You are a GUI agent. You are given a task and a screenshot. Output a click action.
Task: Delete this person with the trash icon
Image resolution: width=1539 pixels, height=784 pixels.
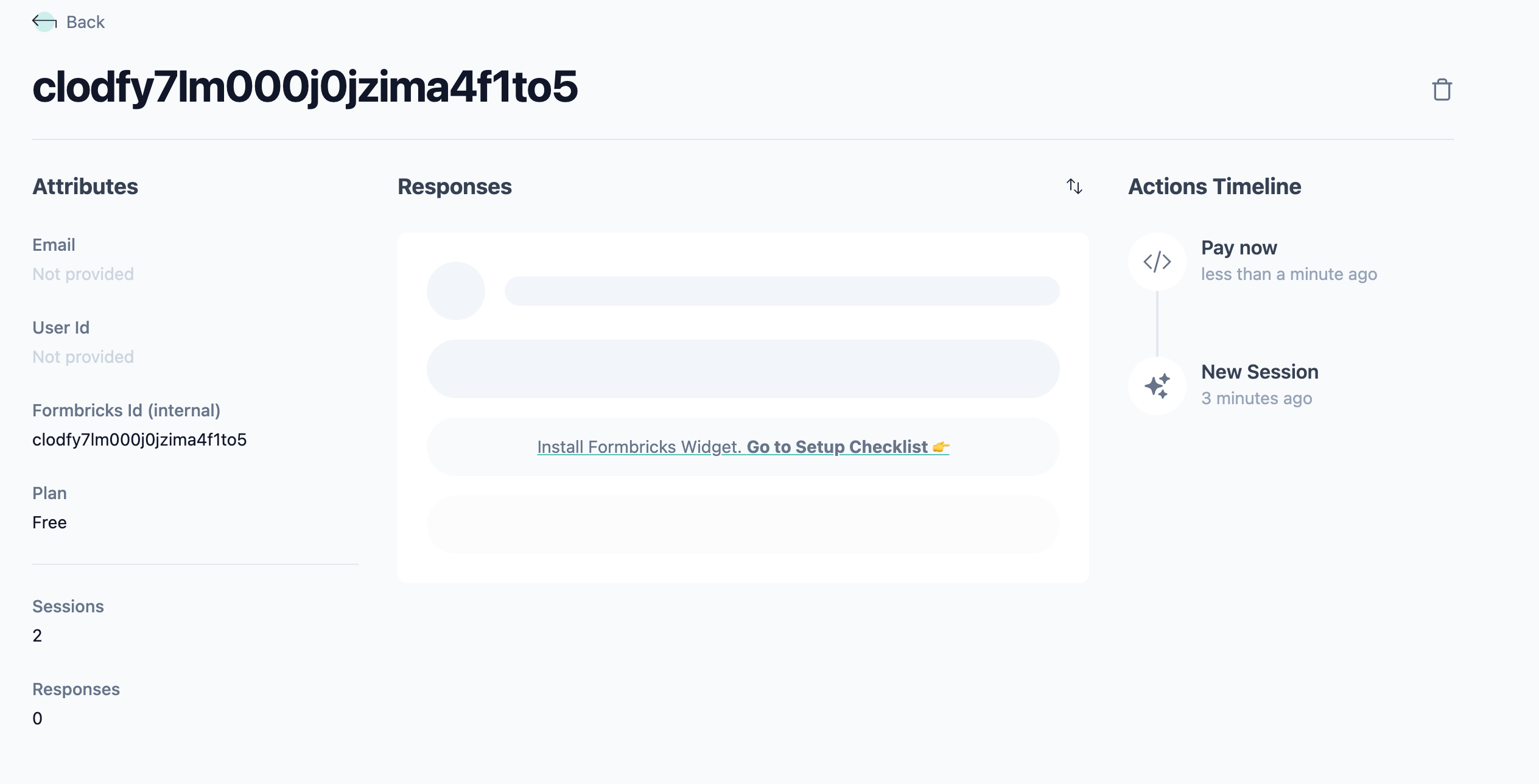(x=1442, y=89)
